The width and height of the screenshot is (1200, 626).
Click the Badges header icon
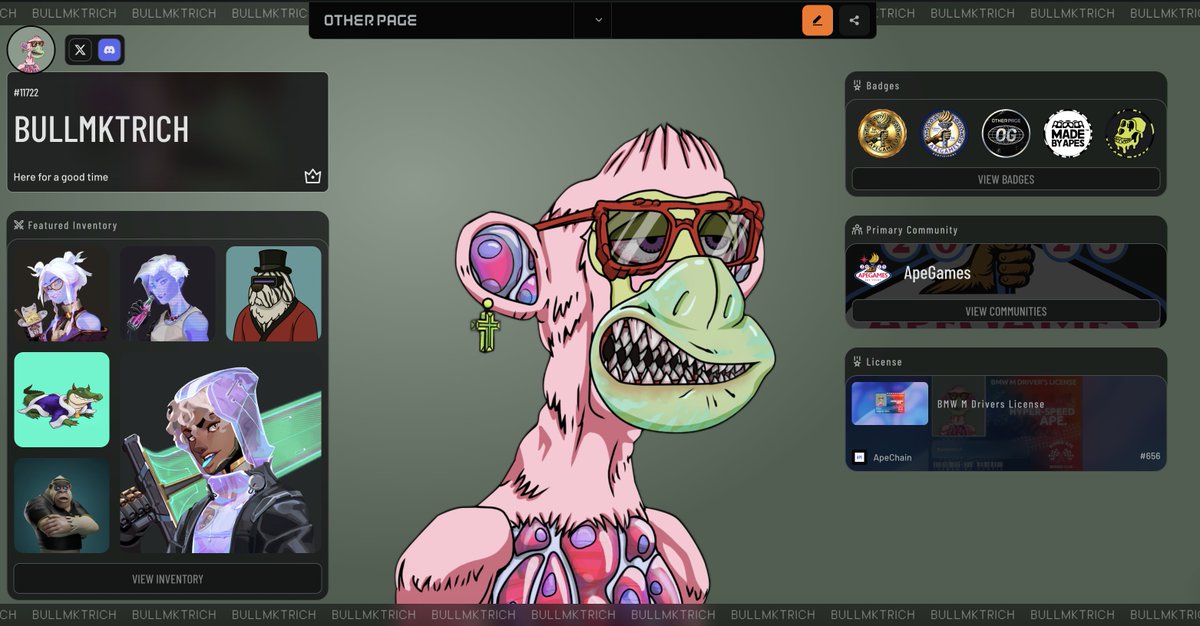click(x=857, y=86)
